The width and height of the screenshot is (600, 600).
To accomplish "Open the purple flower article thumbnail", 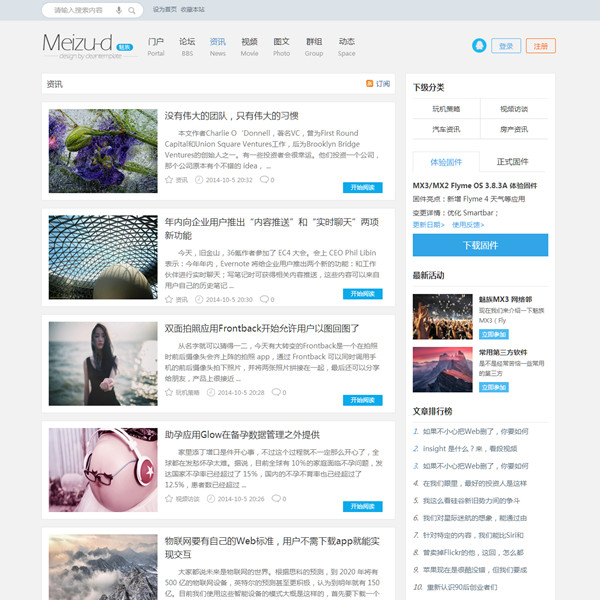I will tap(103, 151).
